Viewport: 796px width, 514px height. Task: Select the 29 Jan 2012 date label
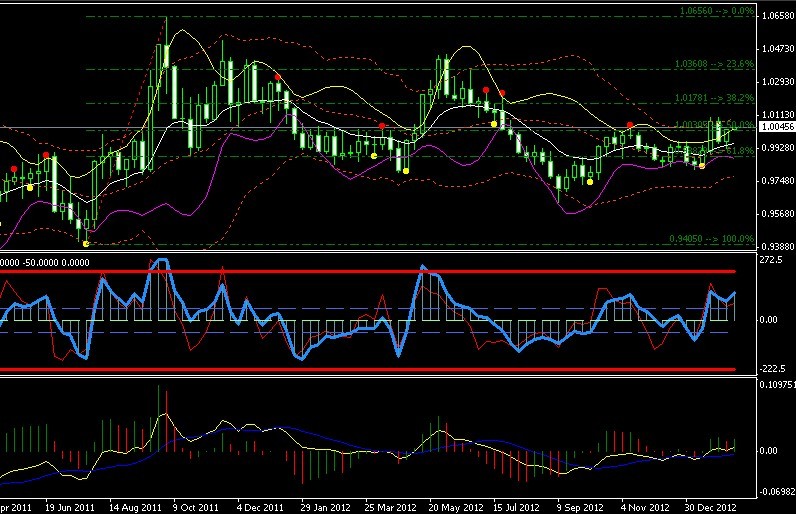pyautogui.click(x=325, y=507)
